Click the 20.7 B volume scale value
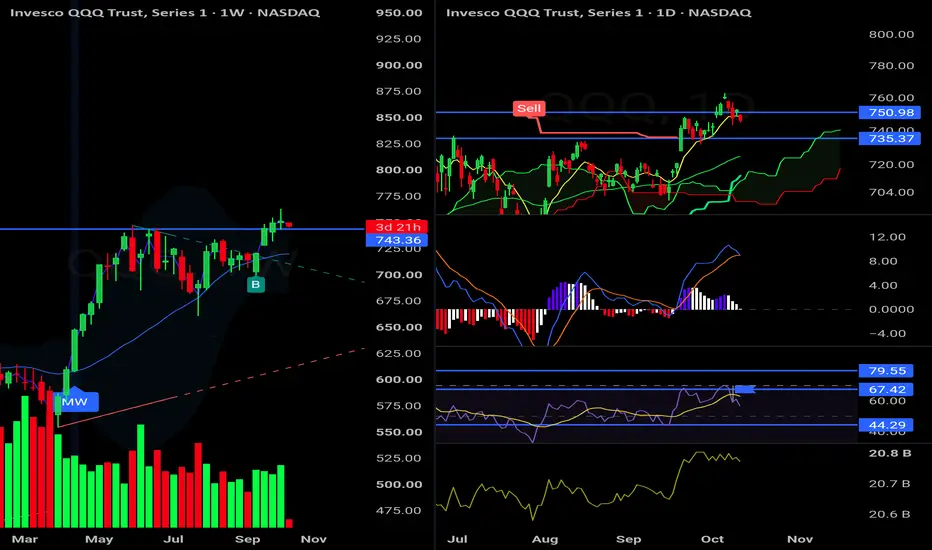 point(890,484)
